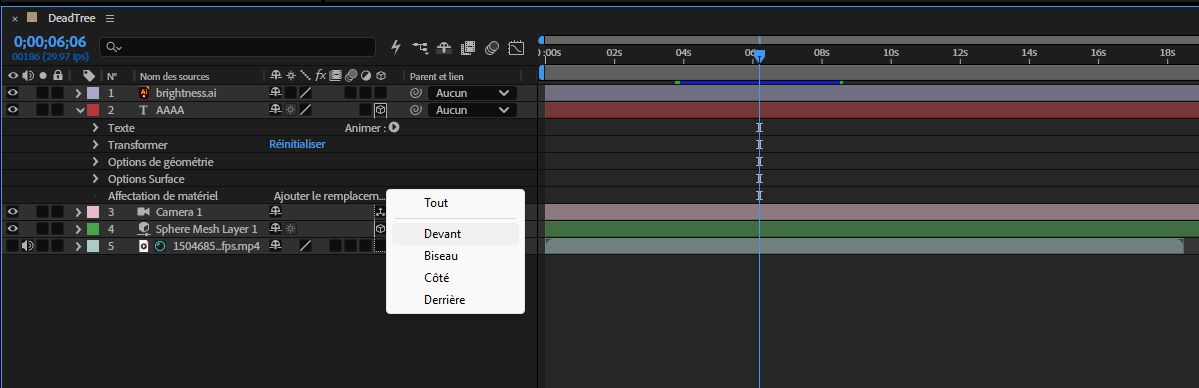Click the Illustrator icon of brightness.ai
Viewport: 1199px width, 388px height.
pos(144,93)
